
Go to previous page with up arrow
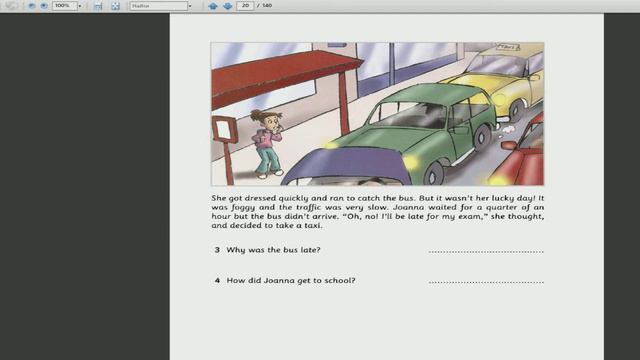(213, 6)
